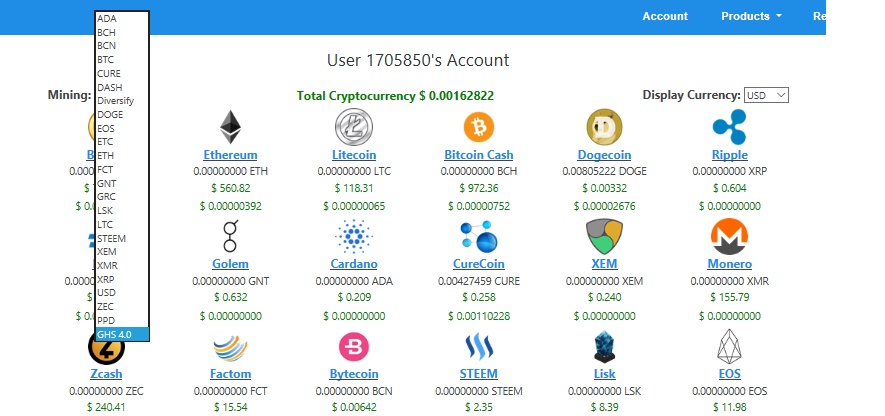
Task: Click Total Cryptocurrency $ 0.00162822 text
Action: (395, 95)
